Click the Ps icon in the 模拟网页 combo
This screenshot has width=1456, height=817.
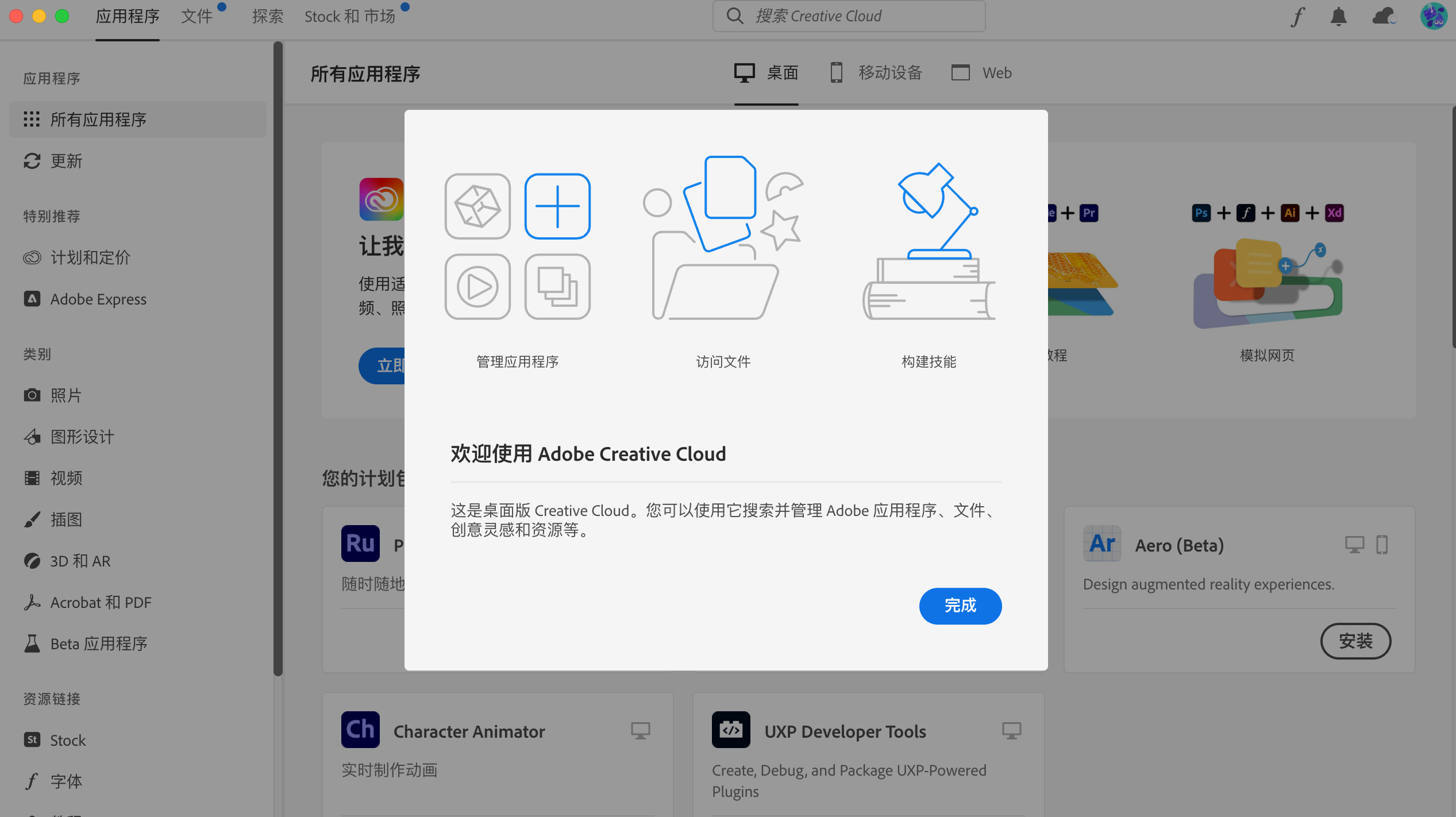pyautogui.click(x=1201, y=213)
